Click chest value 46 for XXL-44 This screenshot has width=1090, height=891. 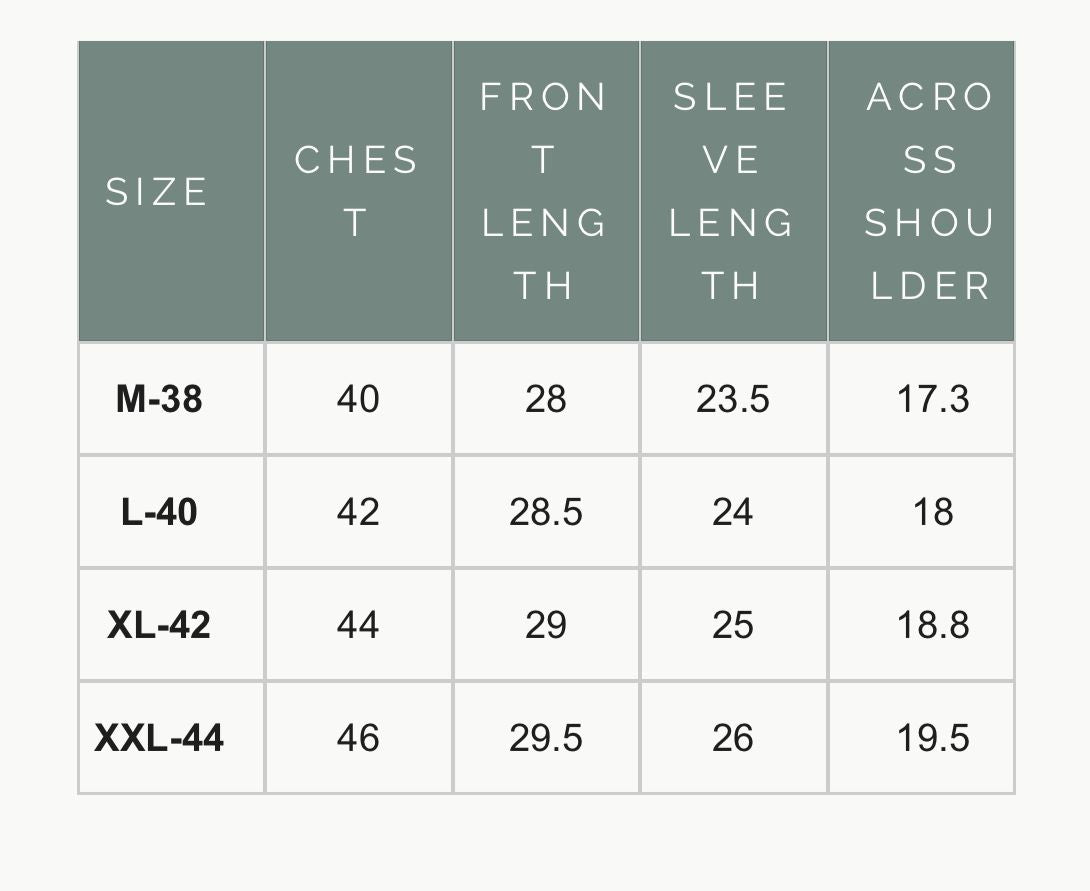[358, 738]
